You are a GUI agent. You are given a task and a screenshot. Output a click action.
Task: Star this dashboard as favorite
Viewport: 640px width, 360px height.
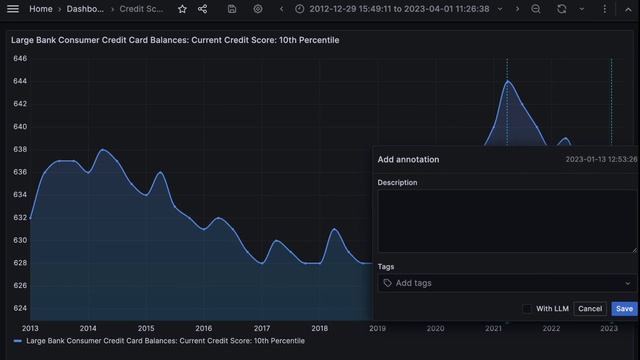182,9
